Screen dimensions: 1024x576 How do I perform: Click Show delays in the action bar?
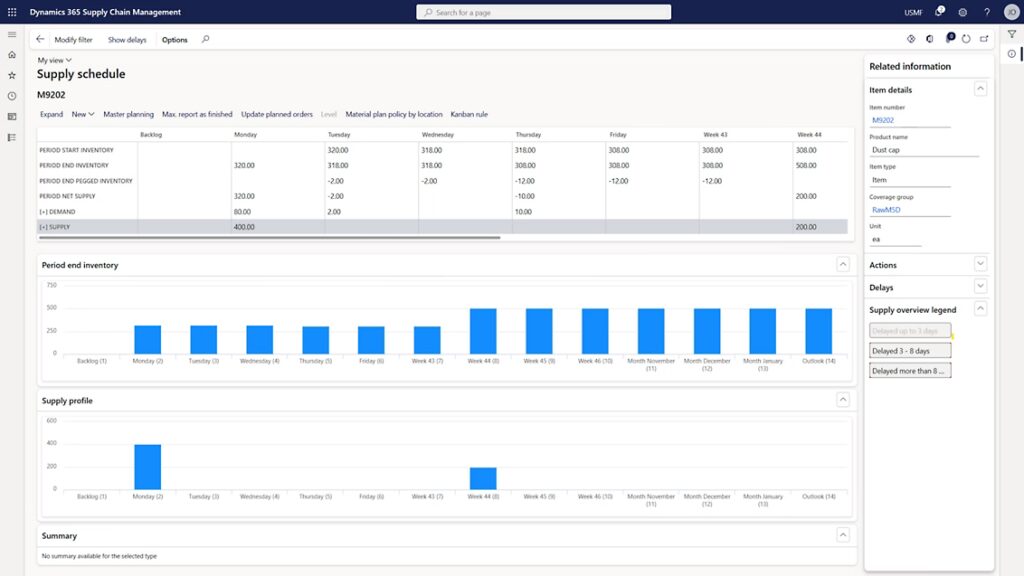pos(127,40)
